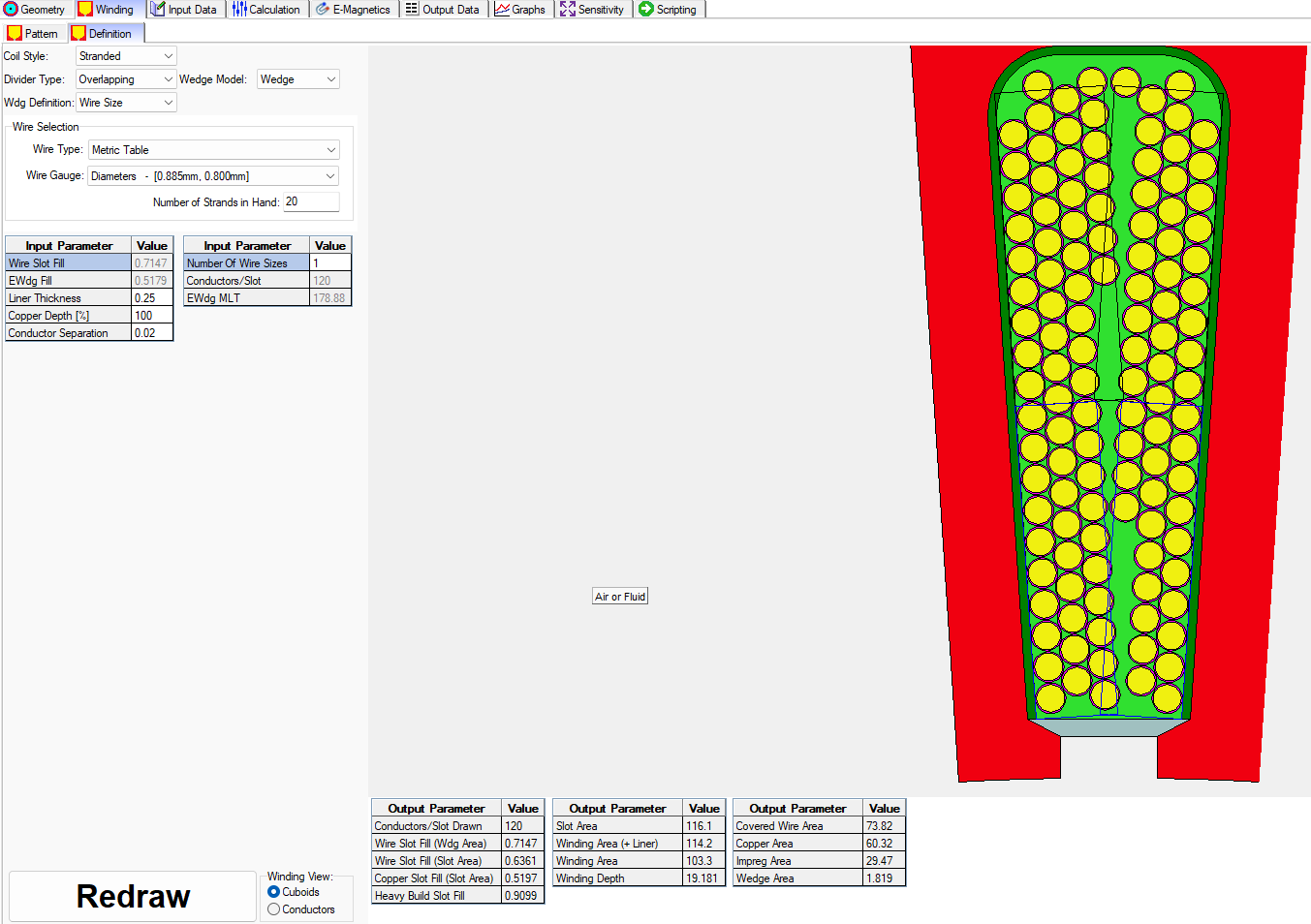Click the Heavy Build Slot Fill row
This screenshot has height=924, width=1311.
pyautogui.click(x=457, y=896)
